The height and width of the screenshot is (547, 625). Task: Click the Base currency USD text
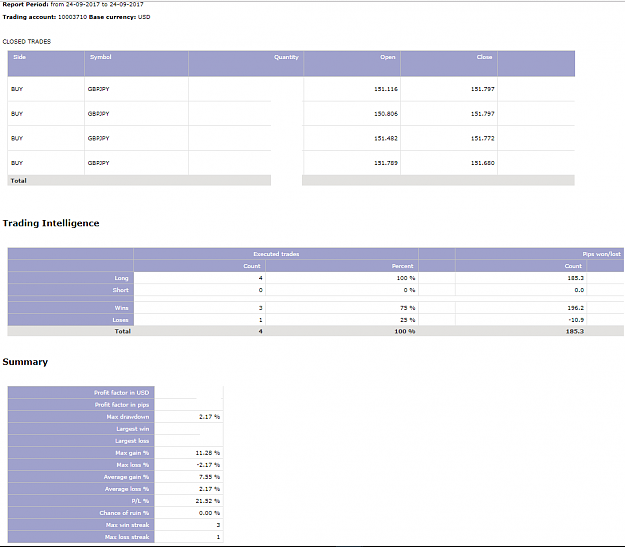point(120,17)
